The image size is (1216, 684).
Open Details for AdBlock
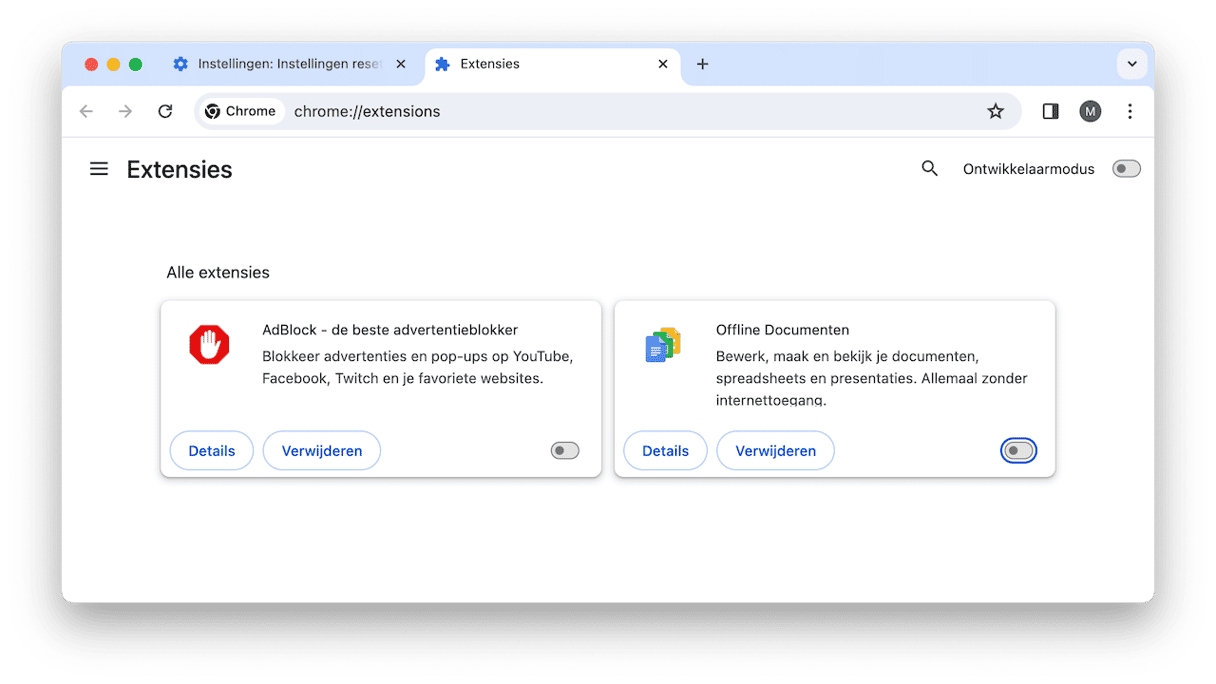pos(212,451)
